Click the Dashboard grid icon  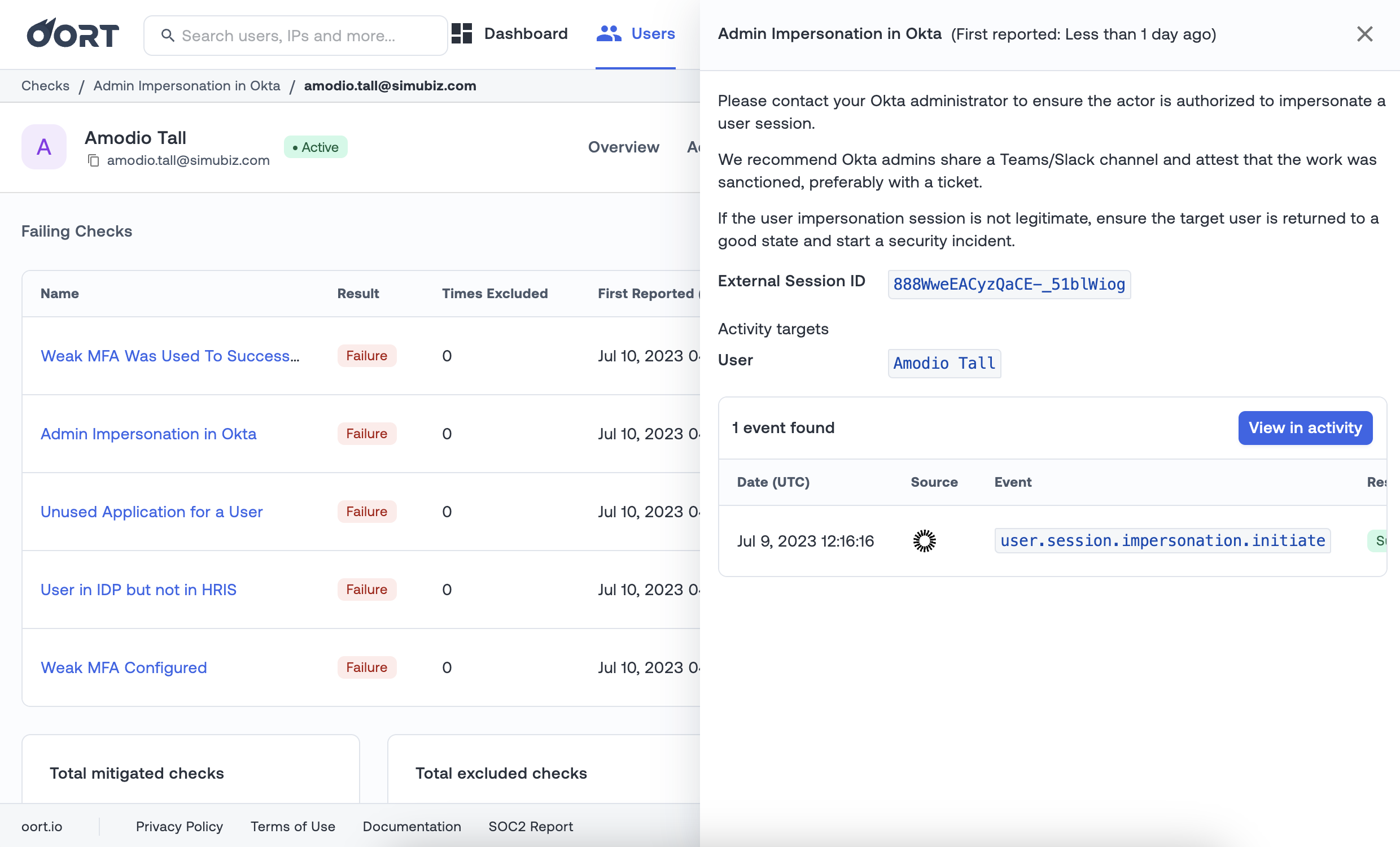pos(461,34)
